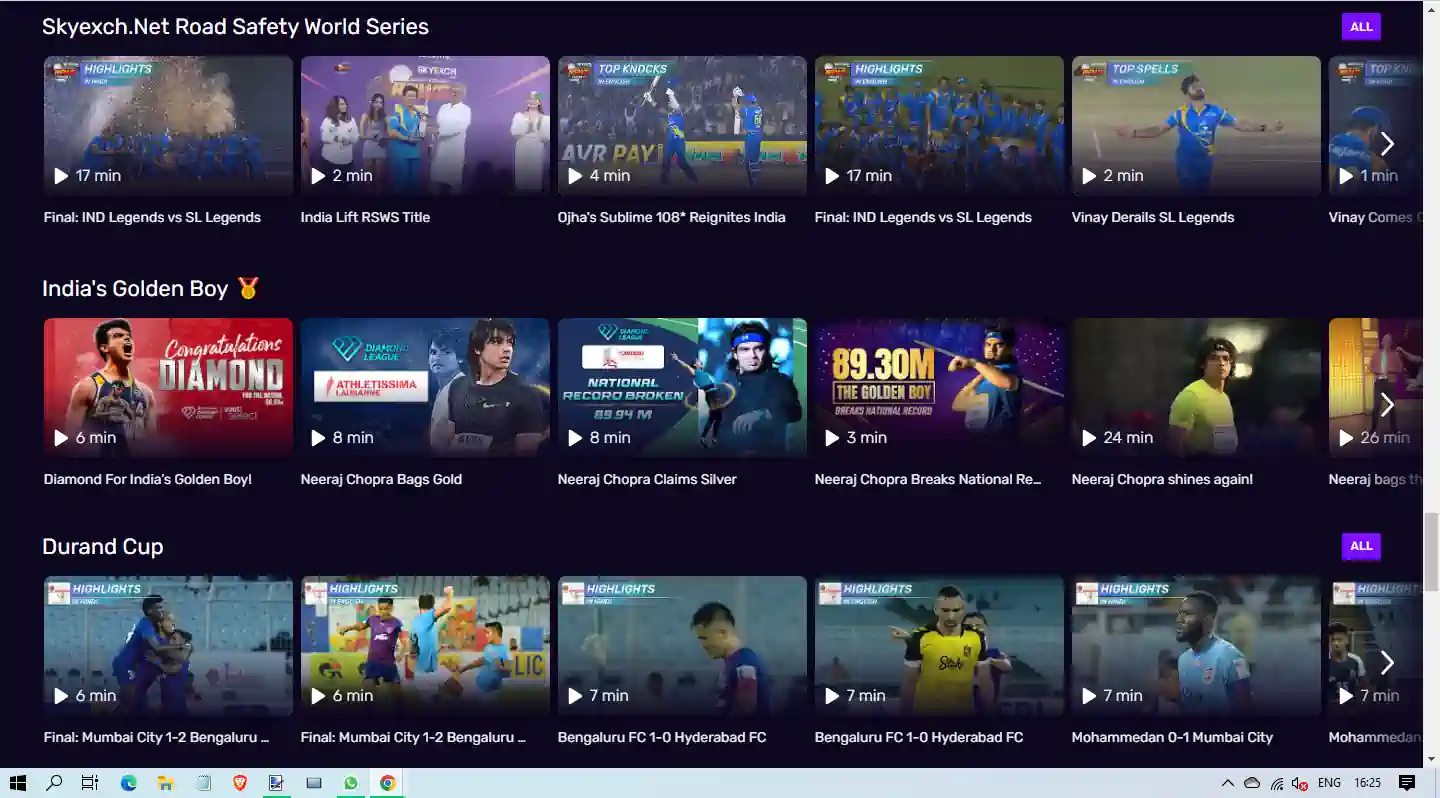Open the National Record Broken 89.94 M thumbnail
This screenshot has width=1440, height=798.
click(682, 388)
